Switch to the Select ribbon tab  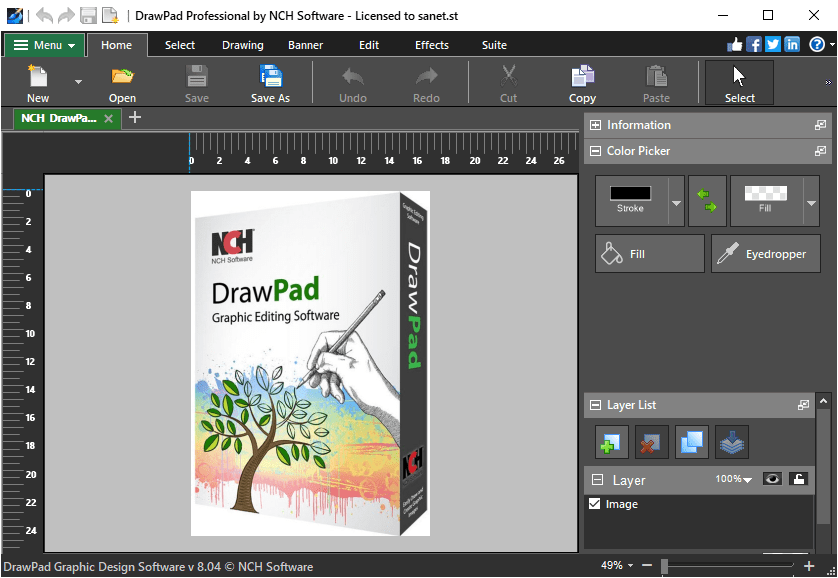point(180,45)
